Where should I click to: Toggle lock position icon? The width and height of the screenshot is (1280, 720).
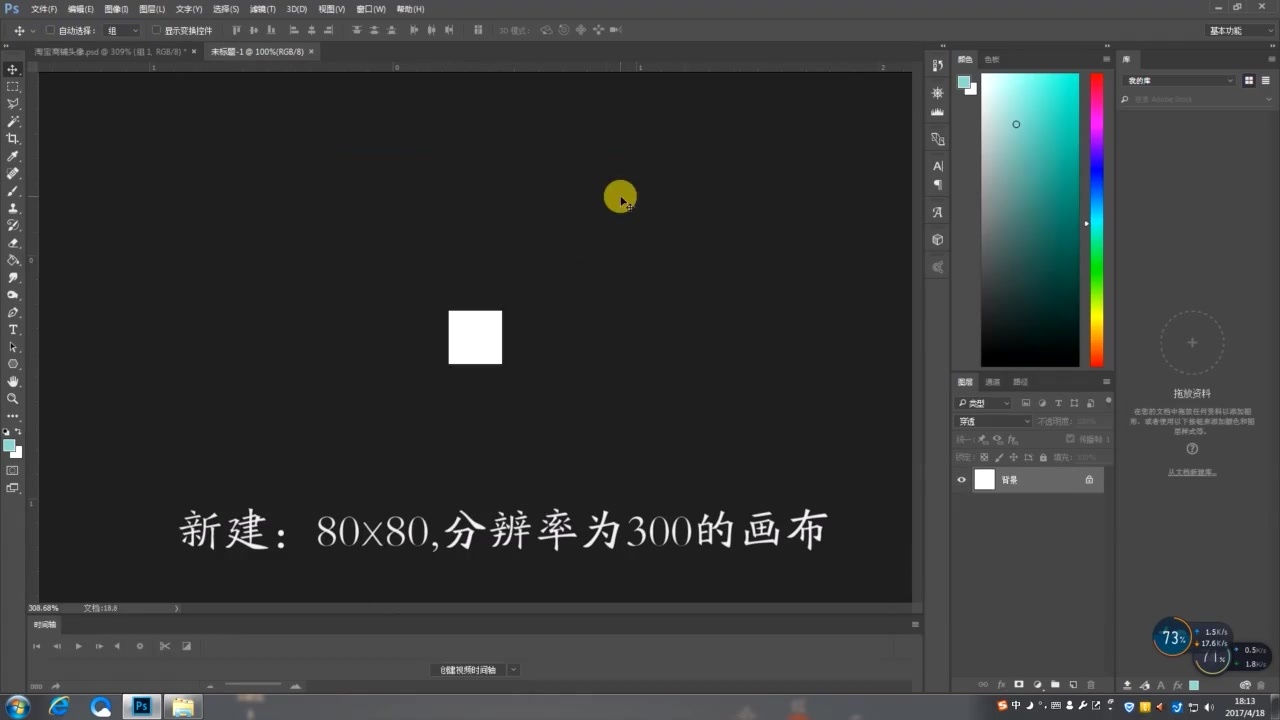coord(1014,457)
